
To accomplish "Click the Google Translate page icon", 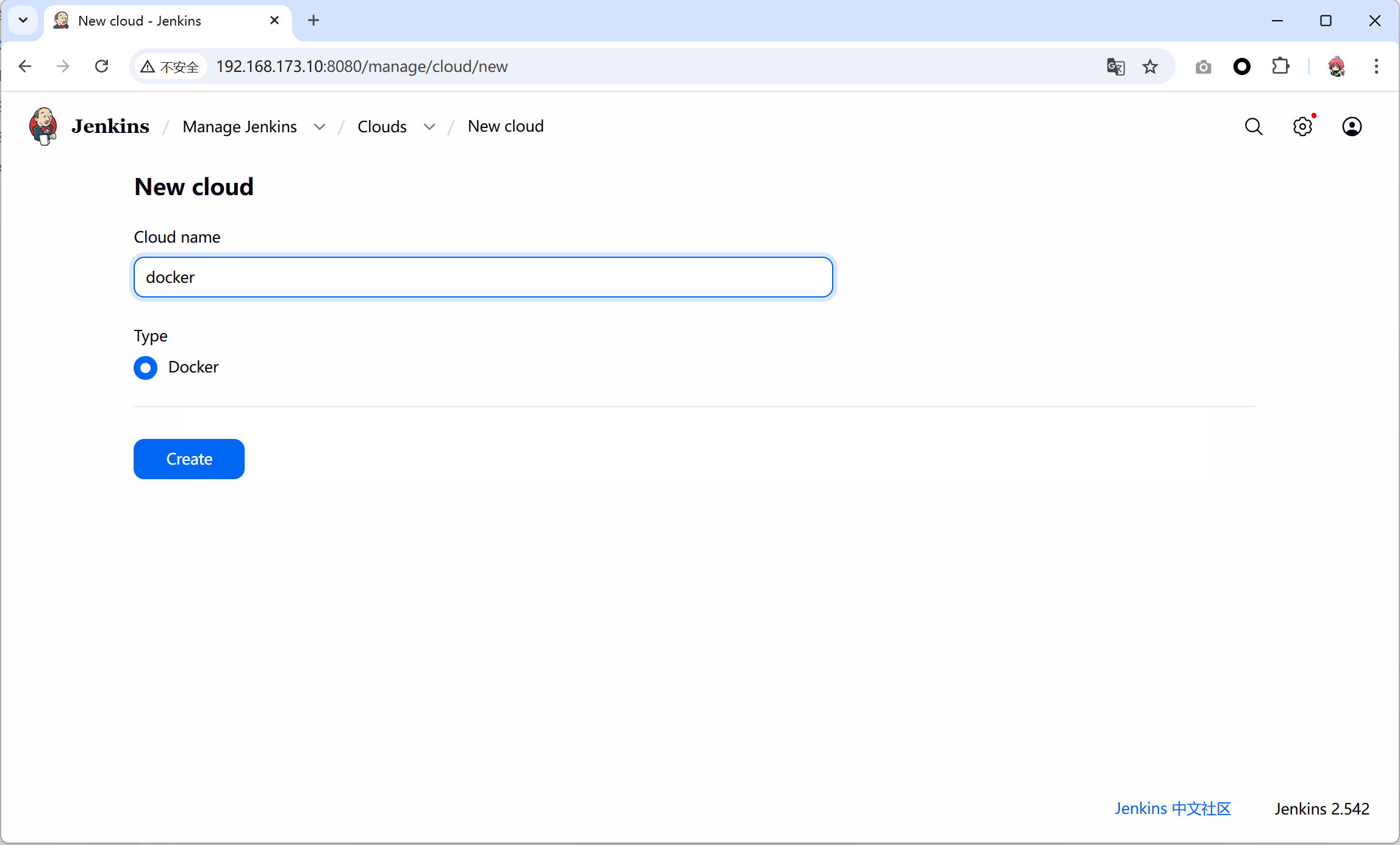I will click(x=1115, y=66).
